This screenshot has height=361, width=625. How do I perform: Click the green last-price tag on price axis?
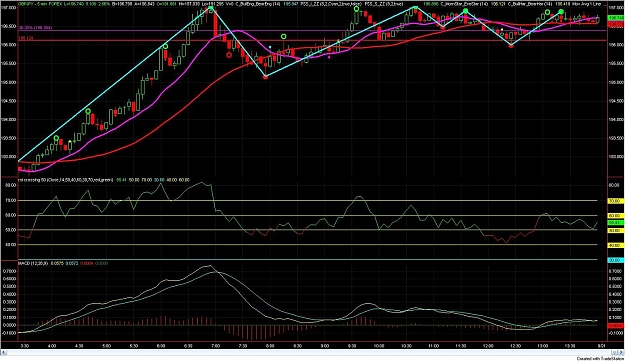tap(615, 18)
